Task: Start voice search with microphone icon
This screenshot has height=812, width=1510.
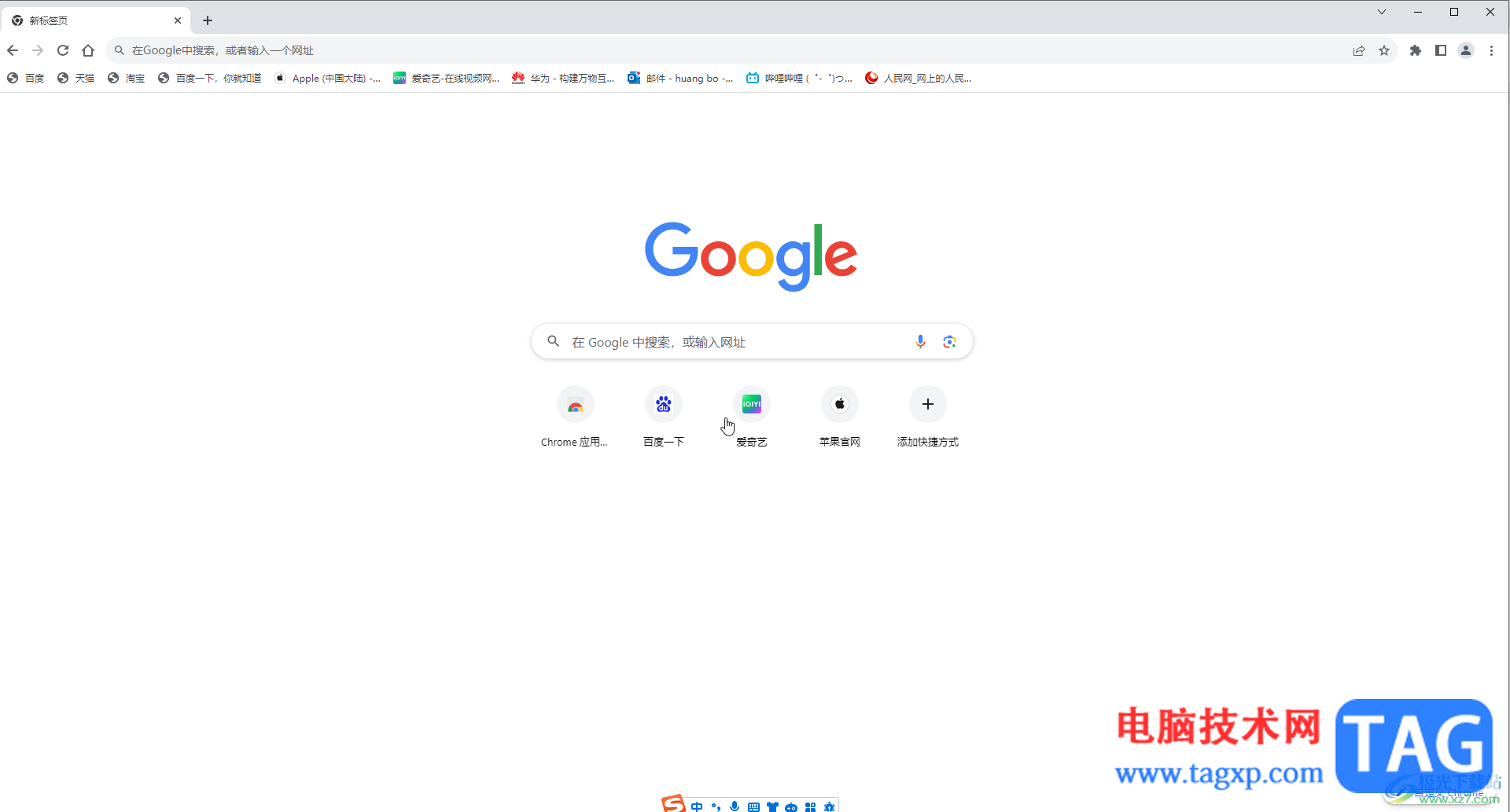Action: click(920, 341)
